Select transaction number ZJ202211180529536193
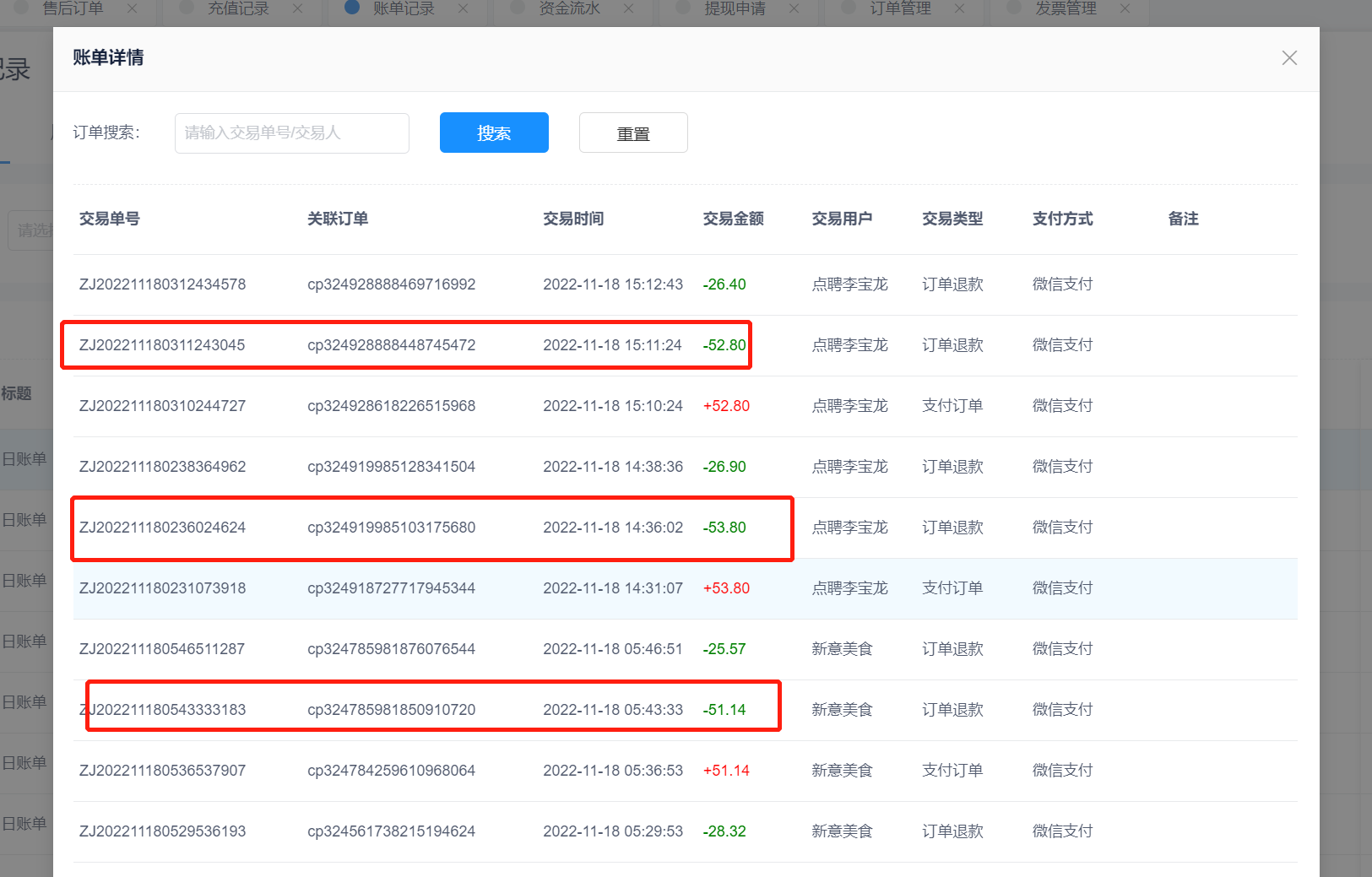Viewport: 1372px width, 877px height. point(163,831)
